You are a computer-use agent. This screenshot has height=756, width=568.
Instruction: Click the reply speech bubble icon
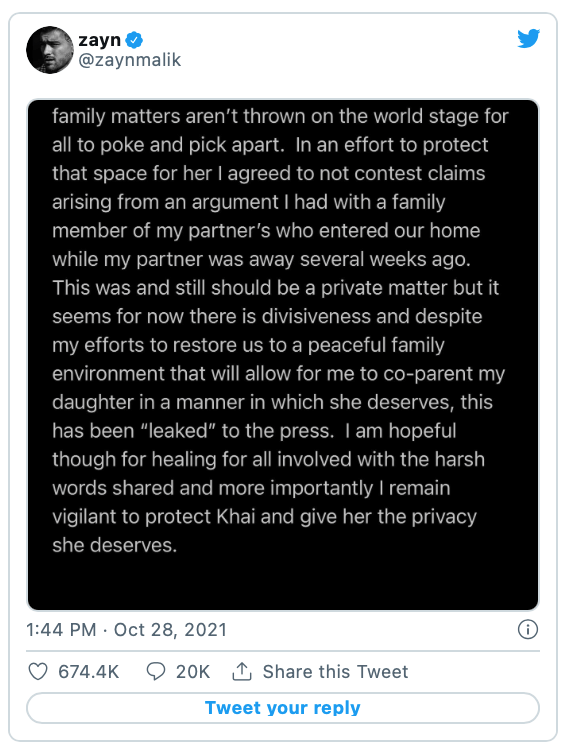pyautogui.click(x=156, y=672)
